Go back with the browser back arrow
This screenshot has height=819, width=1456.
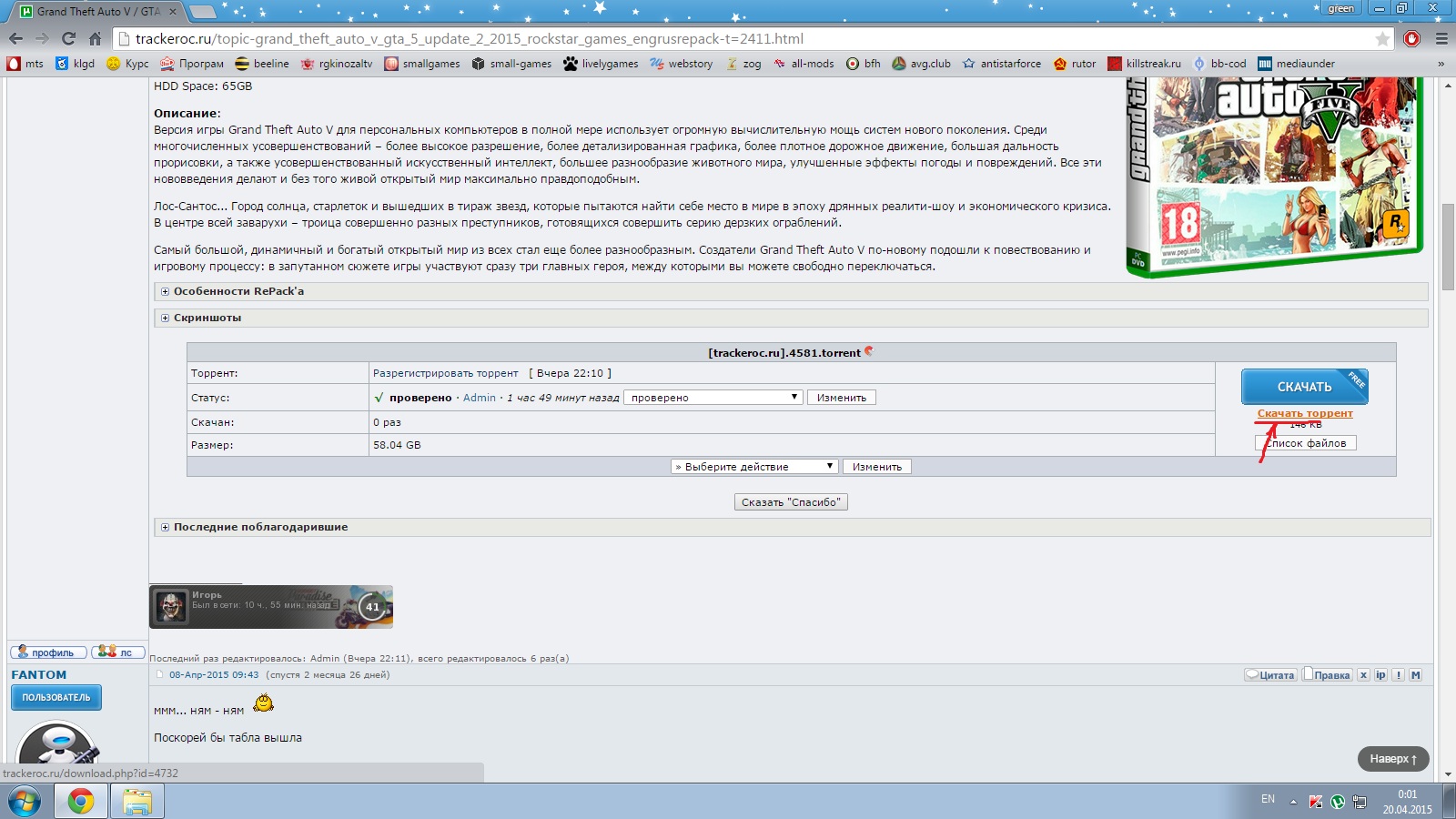(x=15, y=39)
